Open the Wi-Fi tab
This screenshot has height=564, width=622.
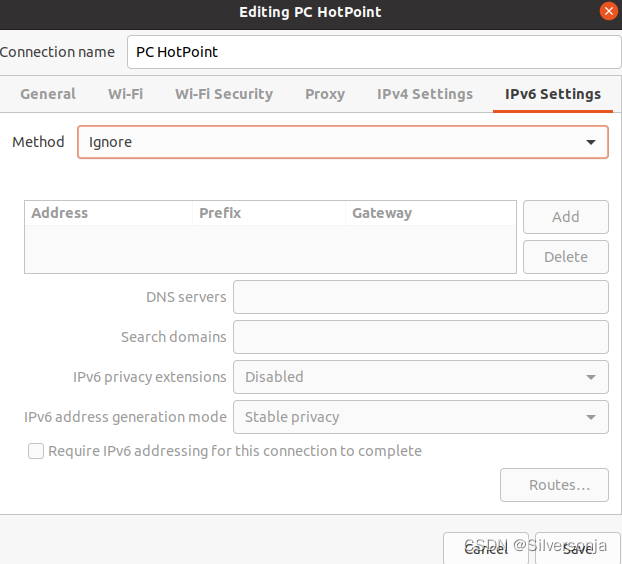125,94
